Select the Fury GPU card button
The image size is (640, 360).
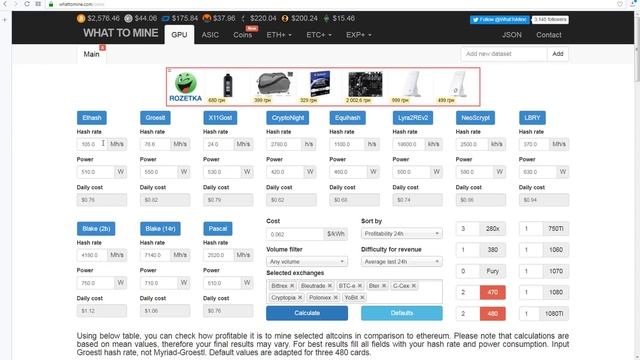pos(493,271)
